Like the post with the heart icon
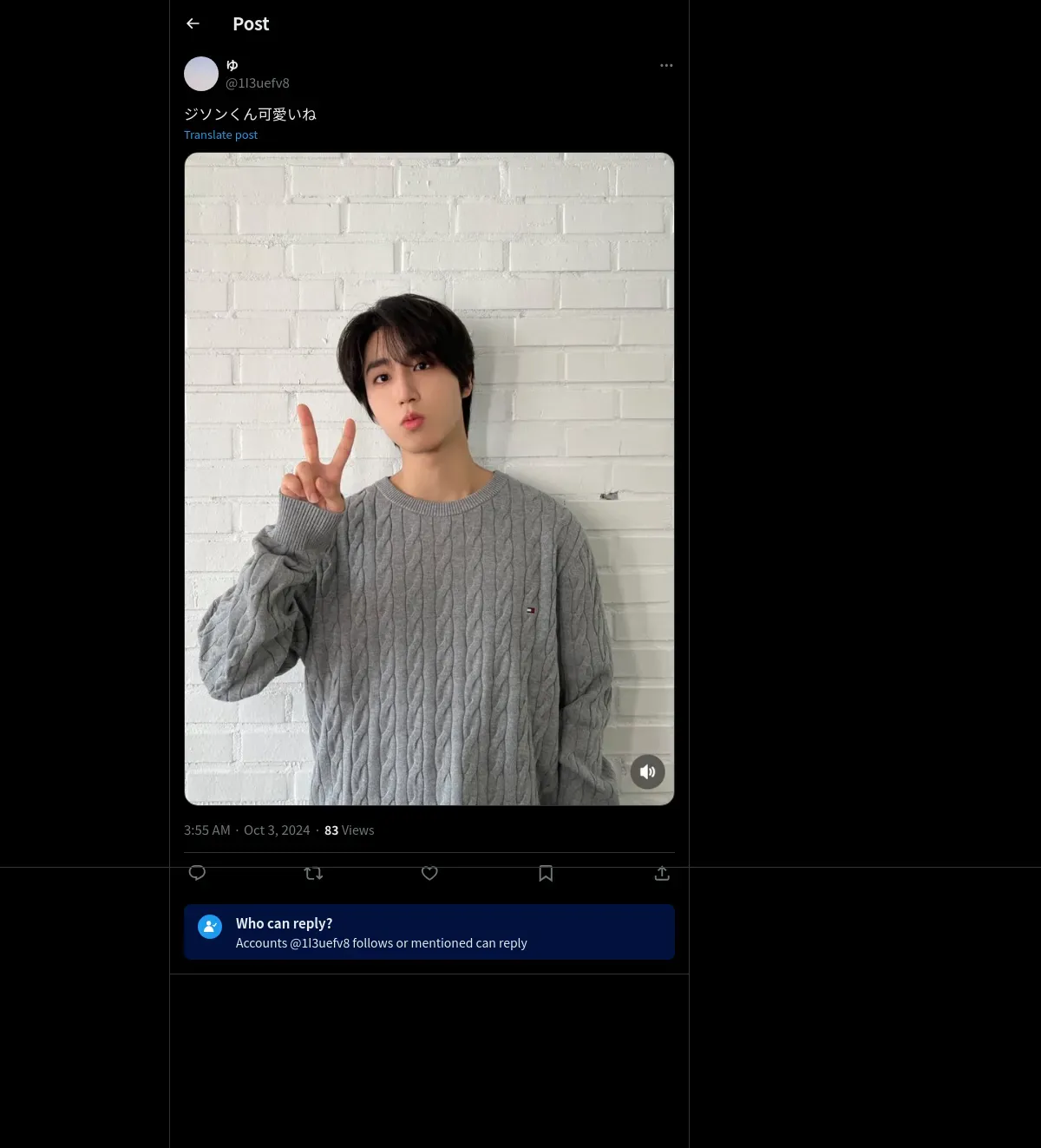Image resolution: width=1041 pixels, height=1148 pixels. 429,873
